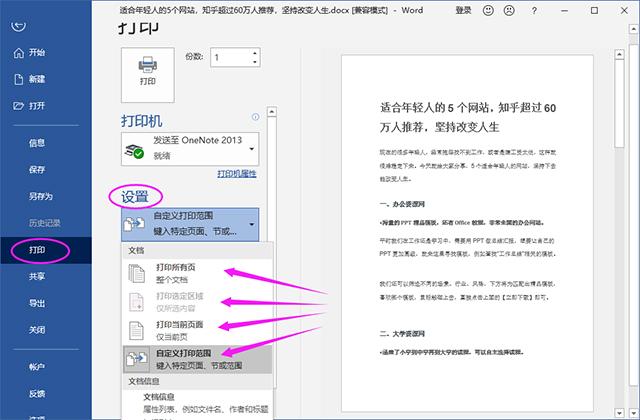Decrease the number of copies

(255, 62)
